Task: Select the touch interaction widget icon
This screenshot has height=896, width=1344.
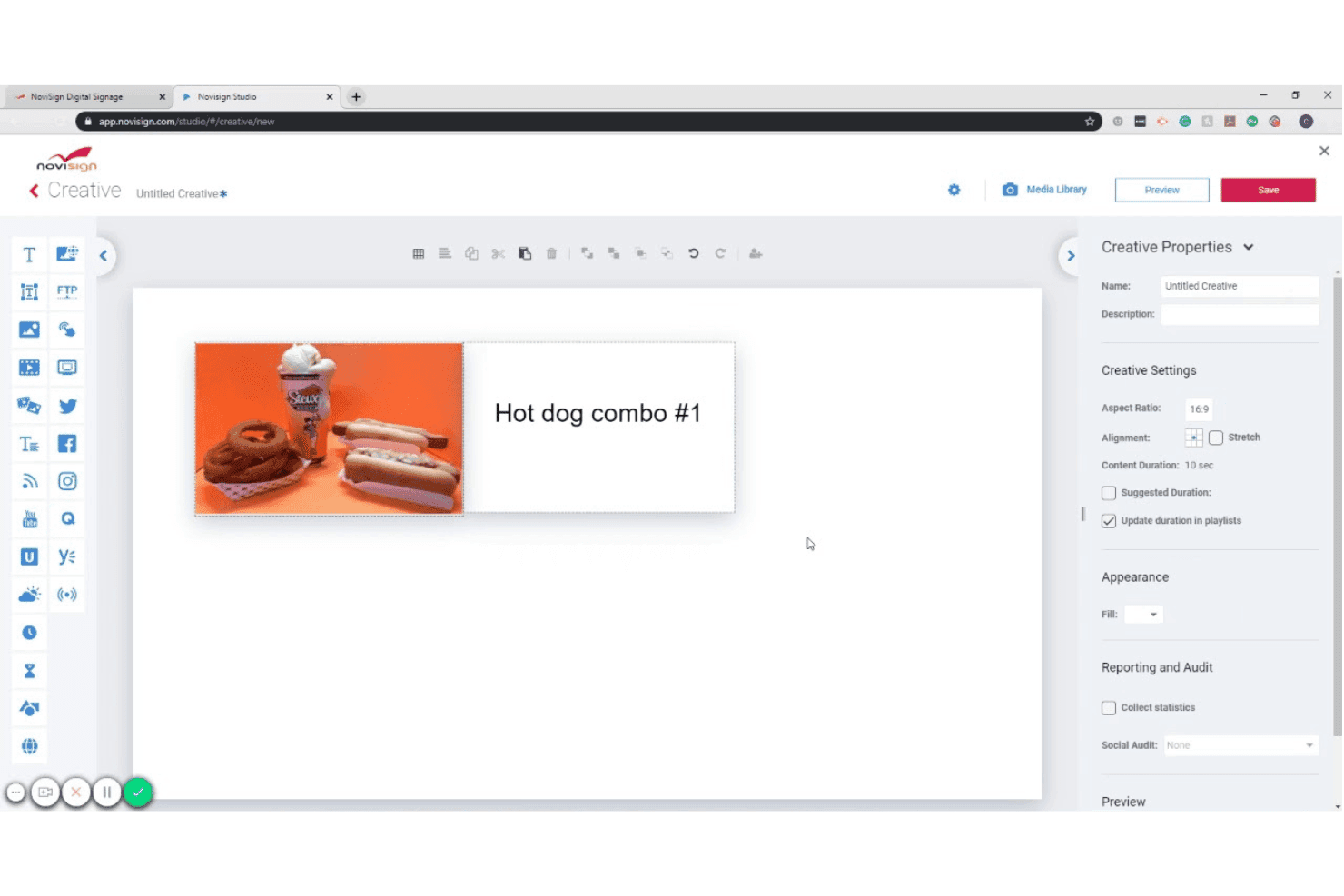Action: click(67, 330)
